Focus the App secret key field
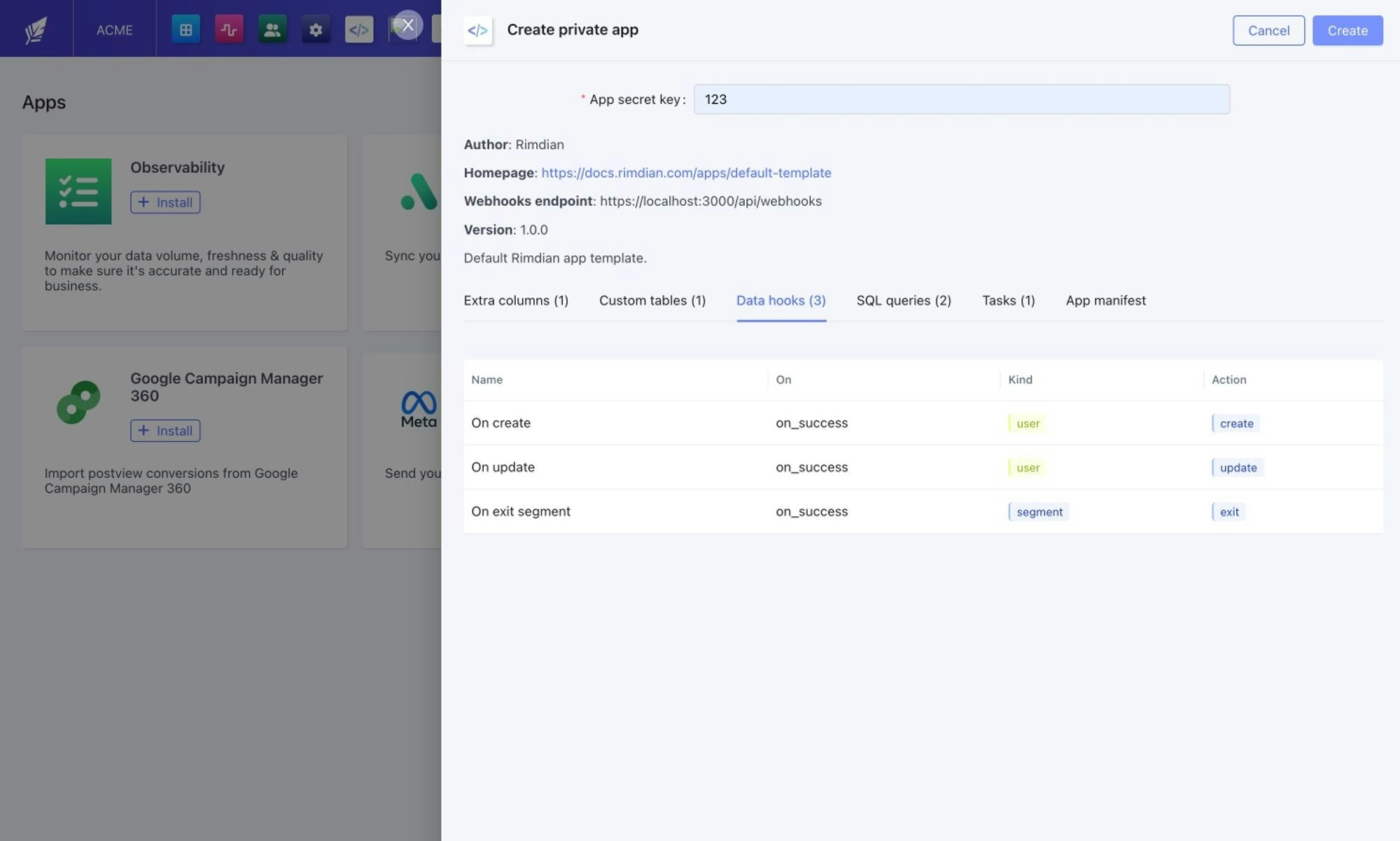 pyautogui.click(x=960, y=99)
